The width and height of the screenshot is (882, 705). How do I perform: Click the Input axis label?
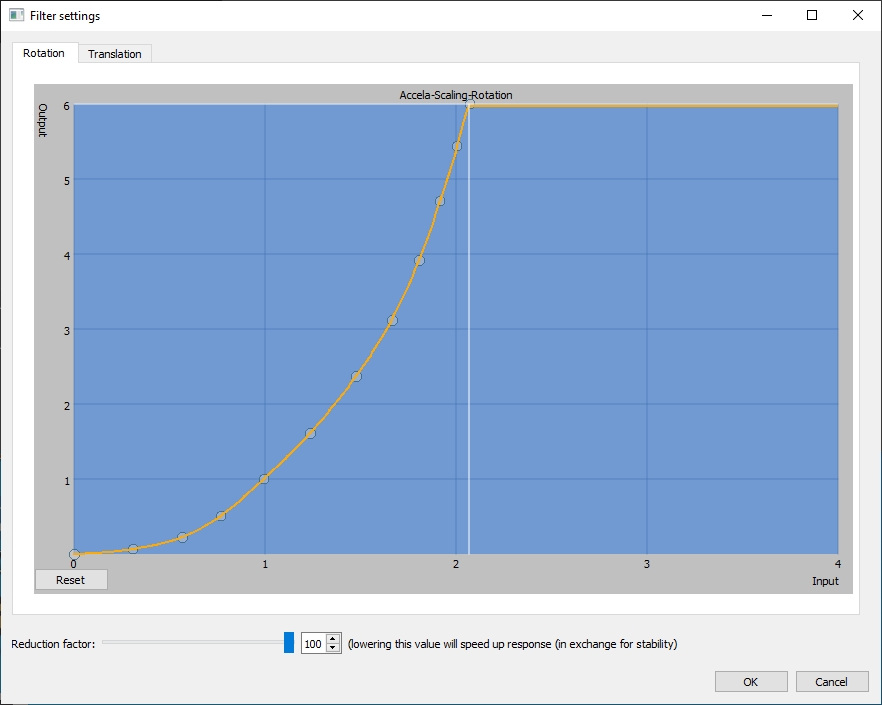coord(825,581)
